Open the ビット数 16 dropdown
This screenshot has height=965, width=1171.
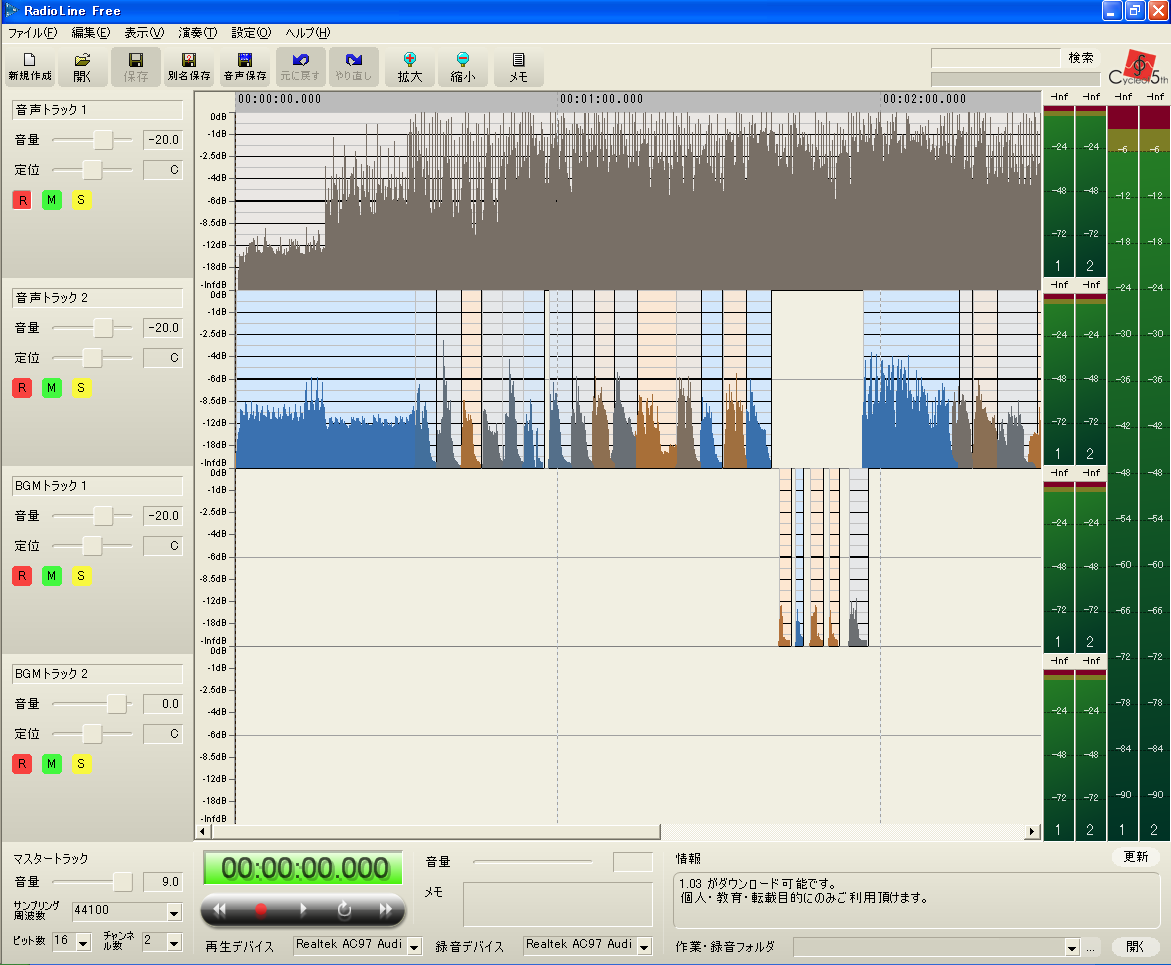(84, 943)
